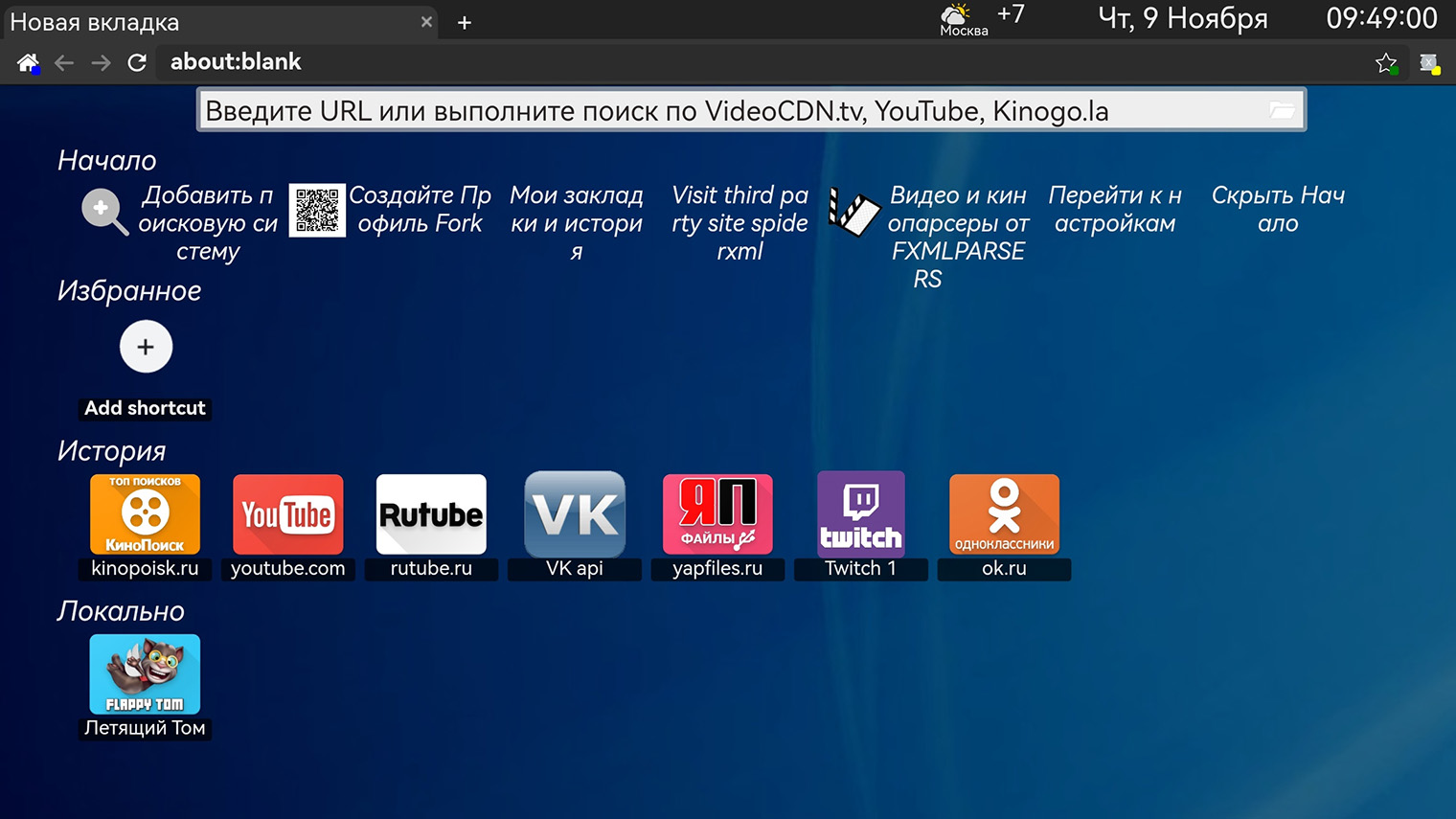
Task: Bookmark page with the star icon
Action: point(1385,63)
